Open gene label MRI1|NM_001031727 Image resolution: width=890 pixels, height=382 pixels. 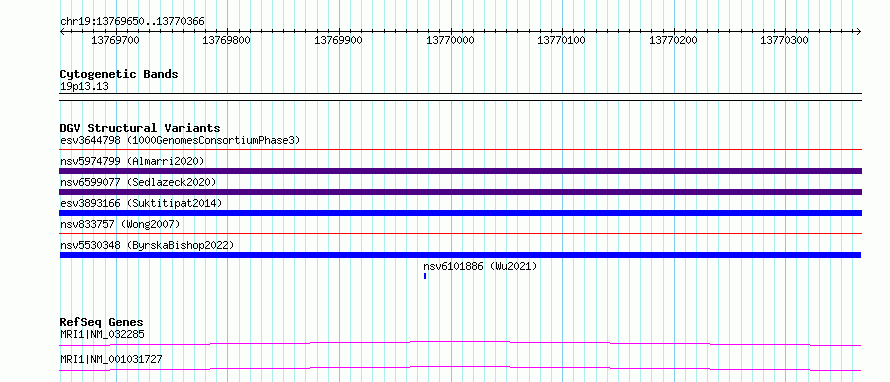pos(111,359)
